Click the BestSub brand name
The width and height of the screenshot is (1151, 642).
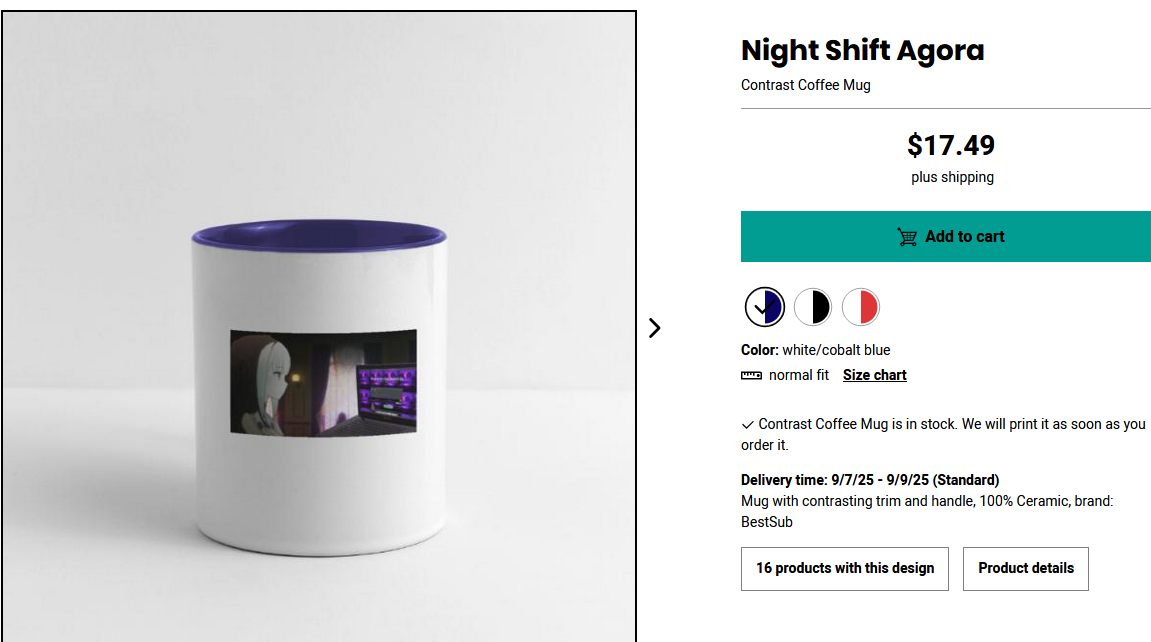pyautogui.click(x=766, y=522)
